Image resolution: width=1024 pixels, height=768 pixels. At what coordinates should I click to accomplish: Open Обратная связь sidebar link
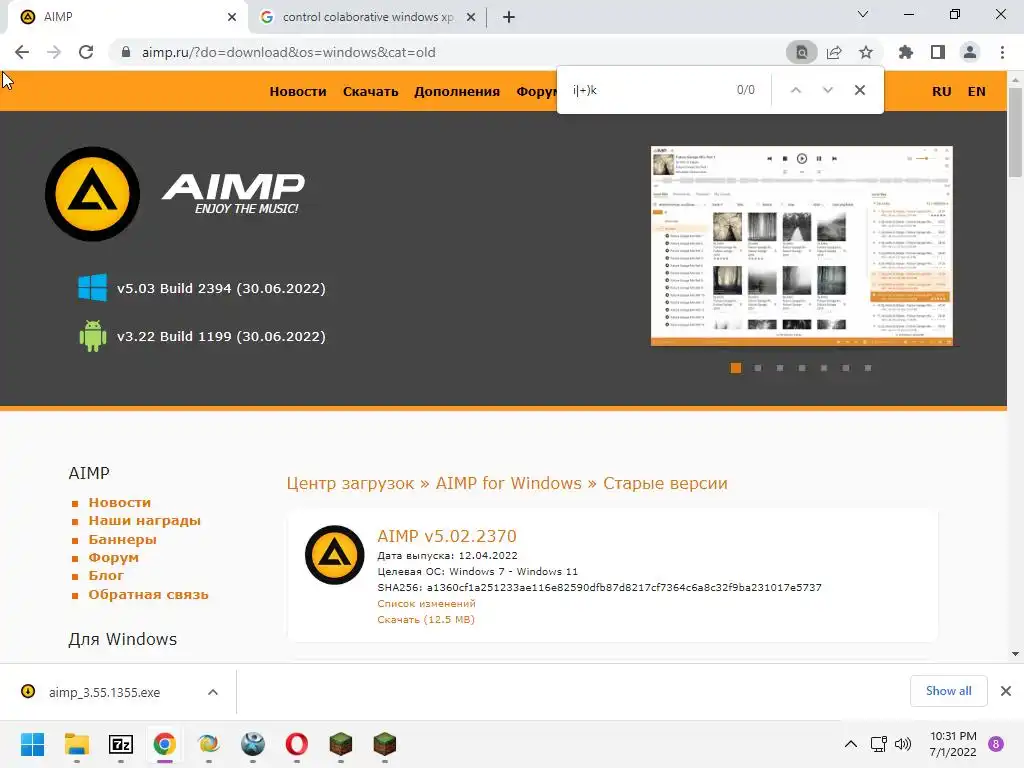click(x=148, y=594)
